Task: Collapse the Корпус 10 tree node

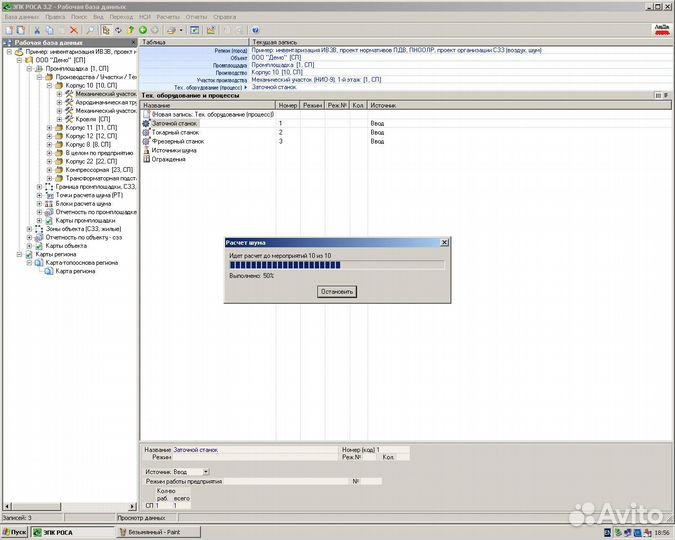Action: (49, 86)
